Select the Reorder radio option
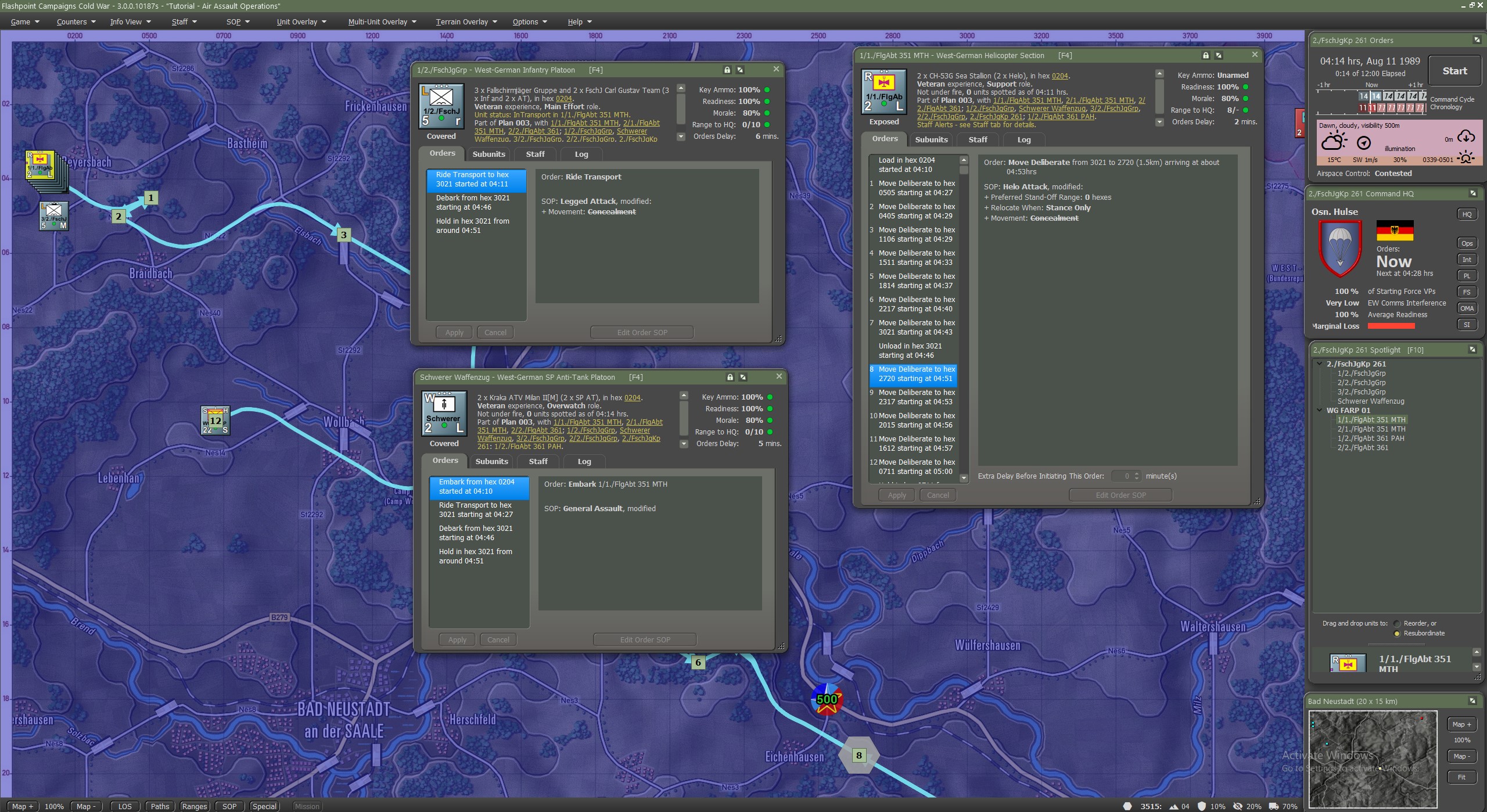Viewport: 1487px width, 812px height. click(1397, 624)
